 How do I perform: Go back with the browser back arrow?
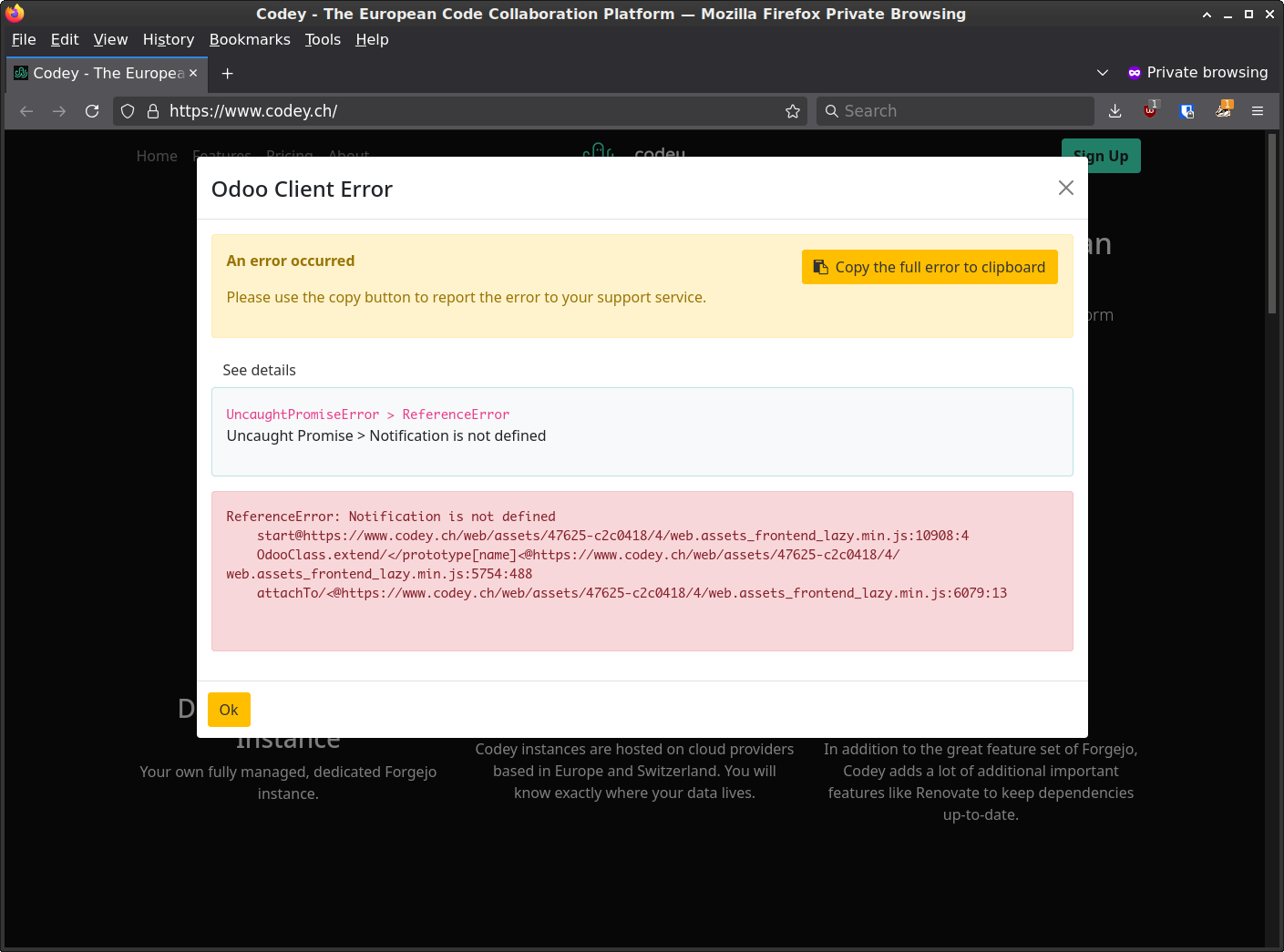26,111
